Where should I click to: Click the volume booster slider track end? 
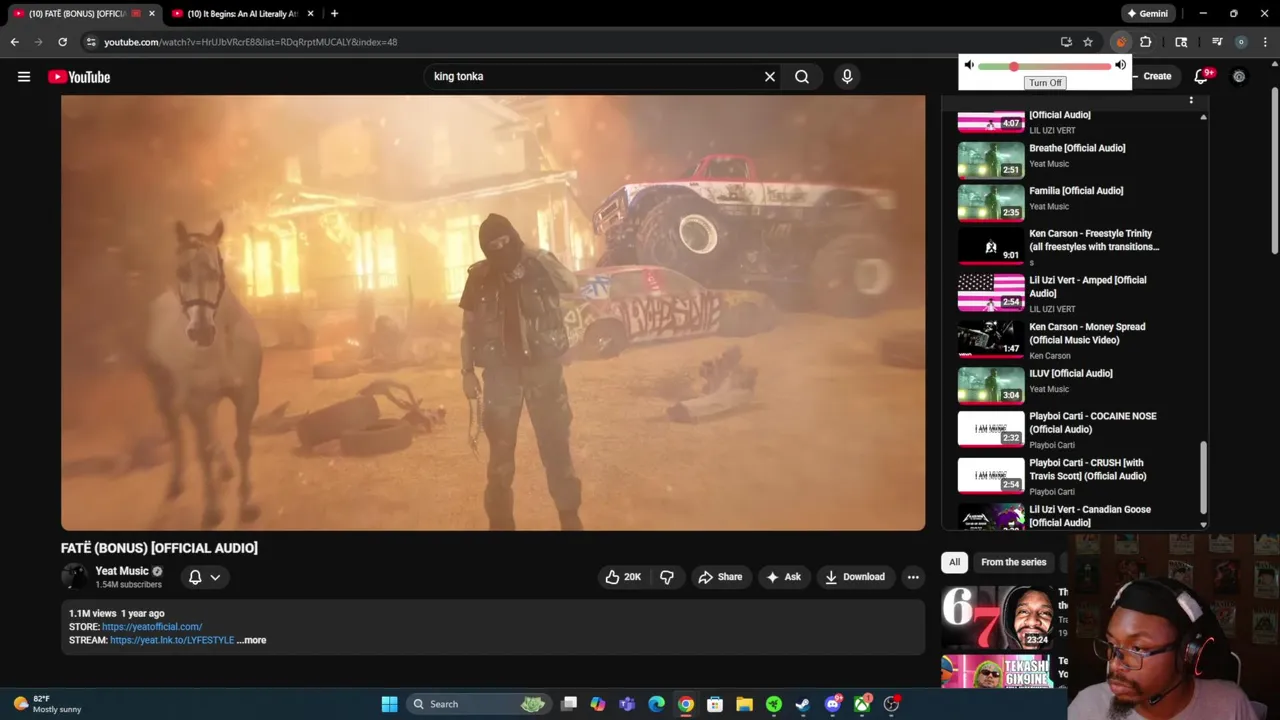(x=1108, y=66)
